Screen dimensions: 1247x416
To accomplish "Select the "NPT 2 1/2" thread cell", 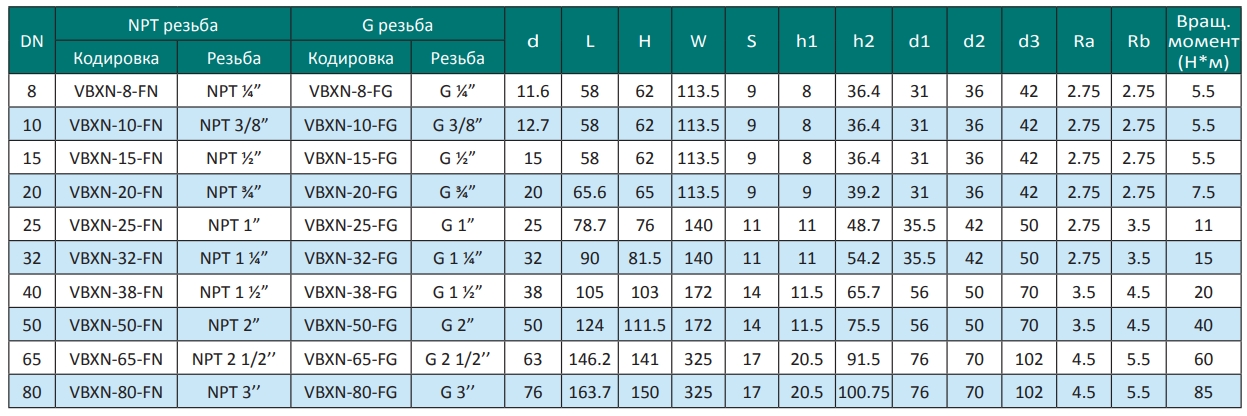I will tap(234, 357).
